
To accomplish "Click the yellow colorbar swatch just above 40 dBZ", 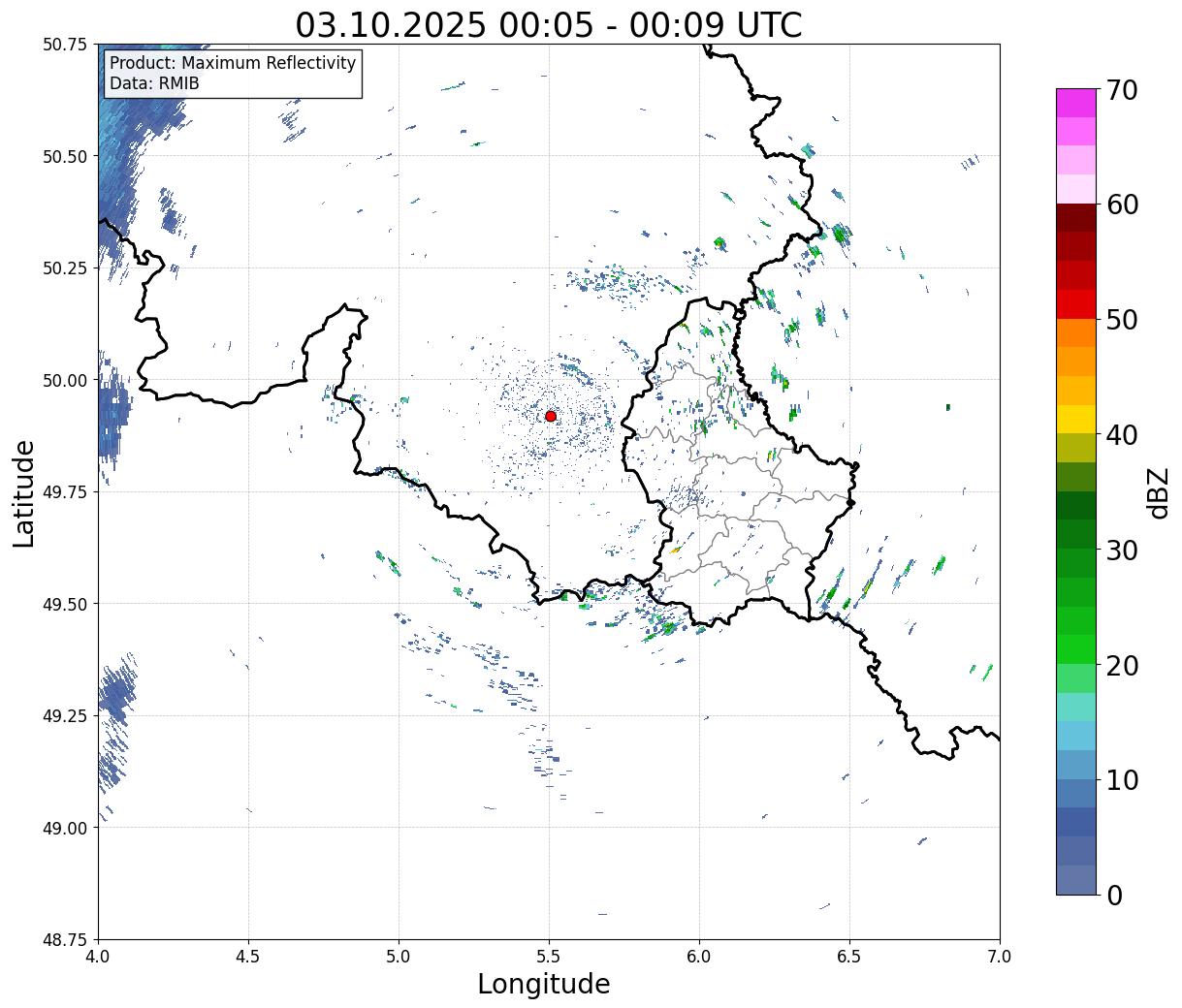I will point(1076,420).
